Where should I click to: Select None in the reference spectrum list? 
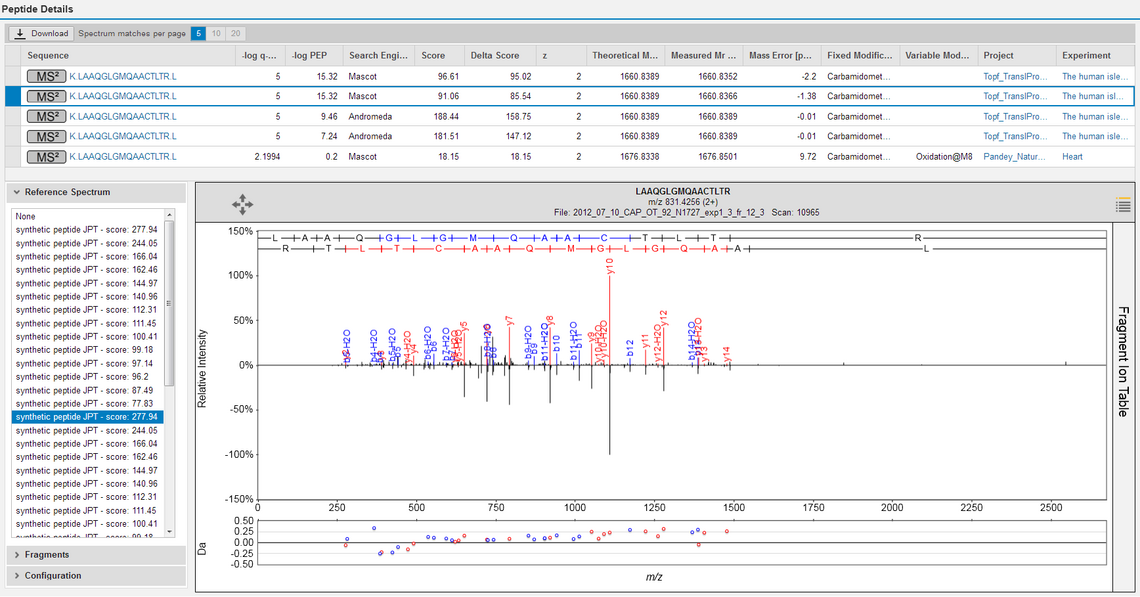26,216
